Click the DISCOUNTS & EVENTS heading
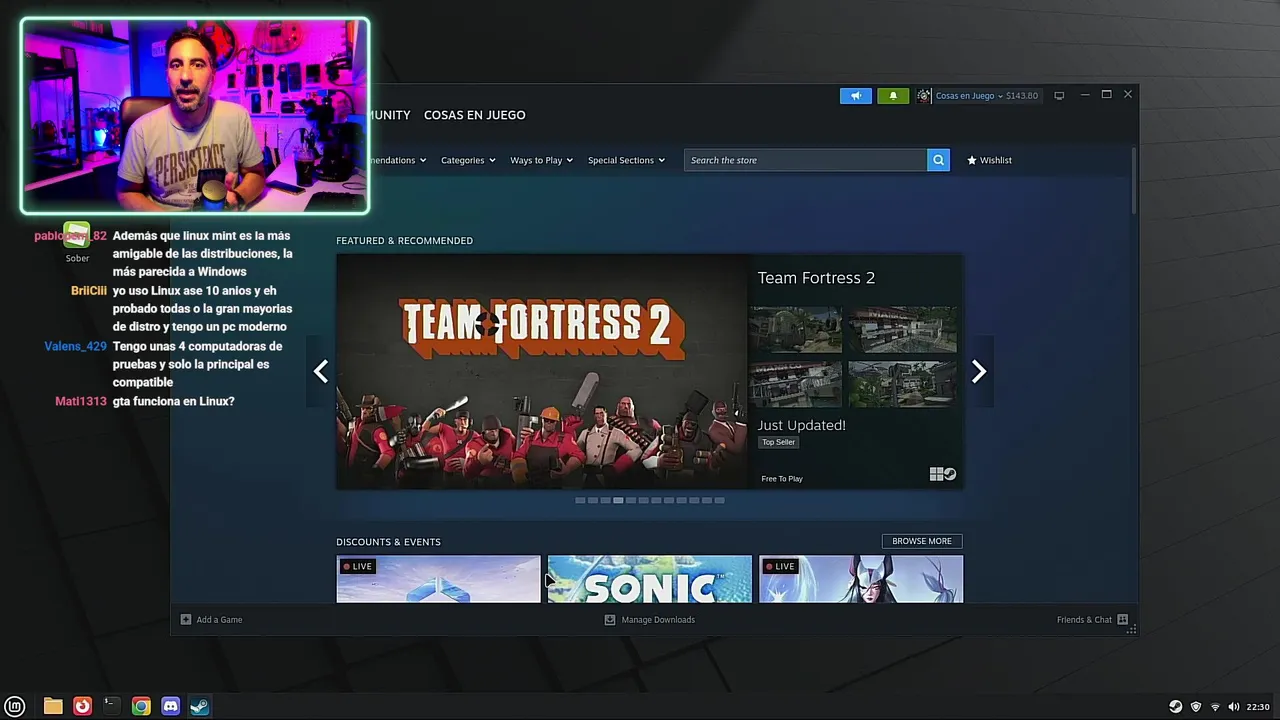 click(x=388, y=542)
